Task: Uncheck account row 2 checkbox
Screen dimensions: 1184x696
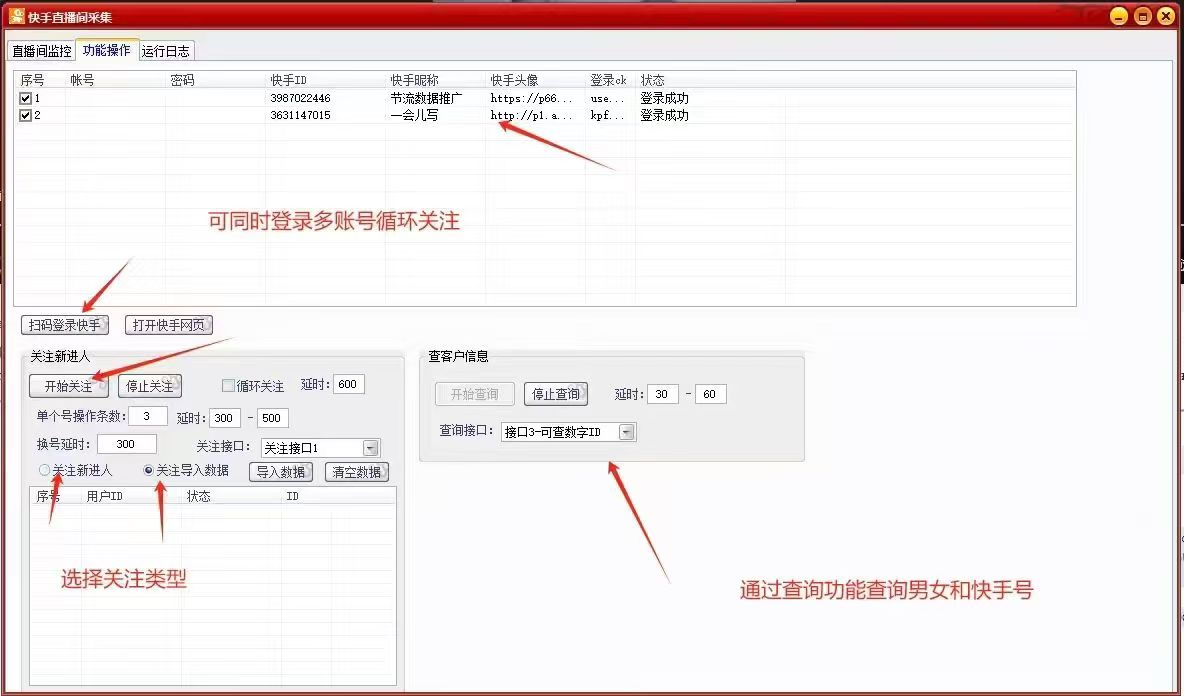Action: click(x=23, y=114)
